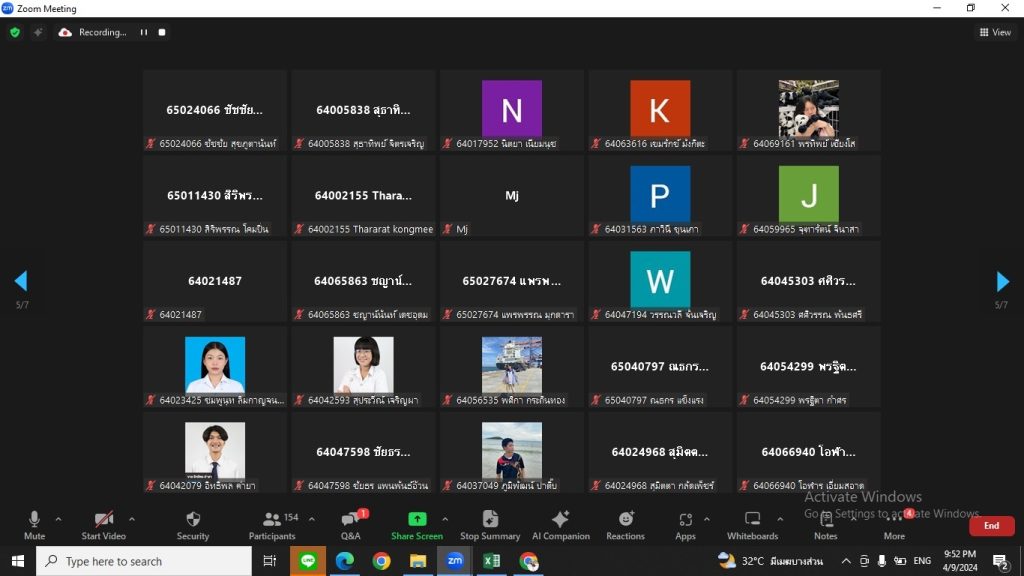Viewport: 1024px width, 576px height.
Task: Click the red End meeting button
Action: click(991, 526)
